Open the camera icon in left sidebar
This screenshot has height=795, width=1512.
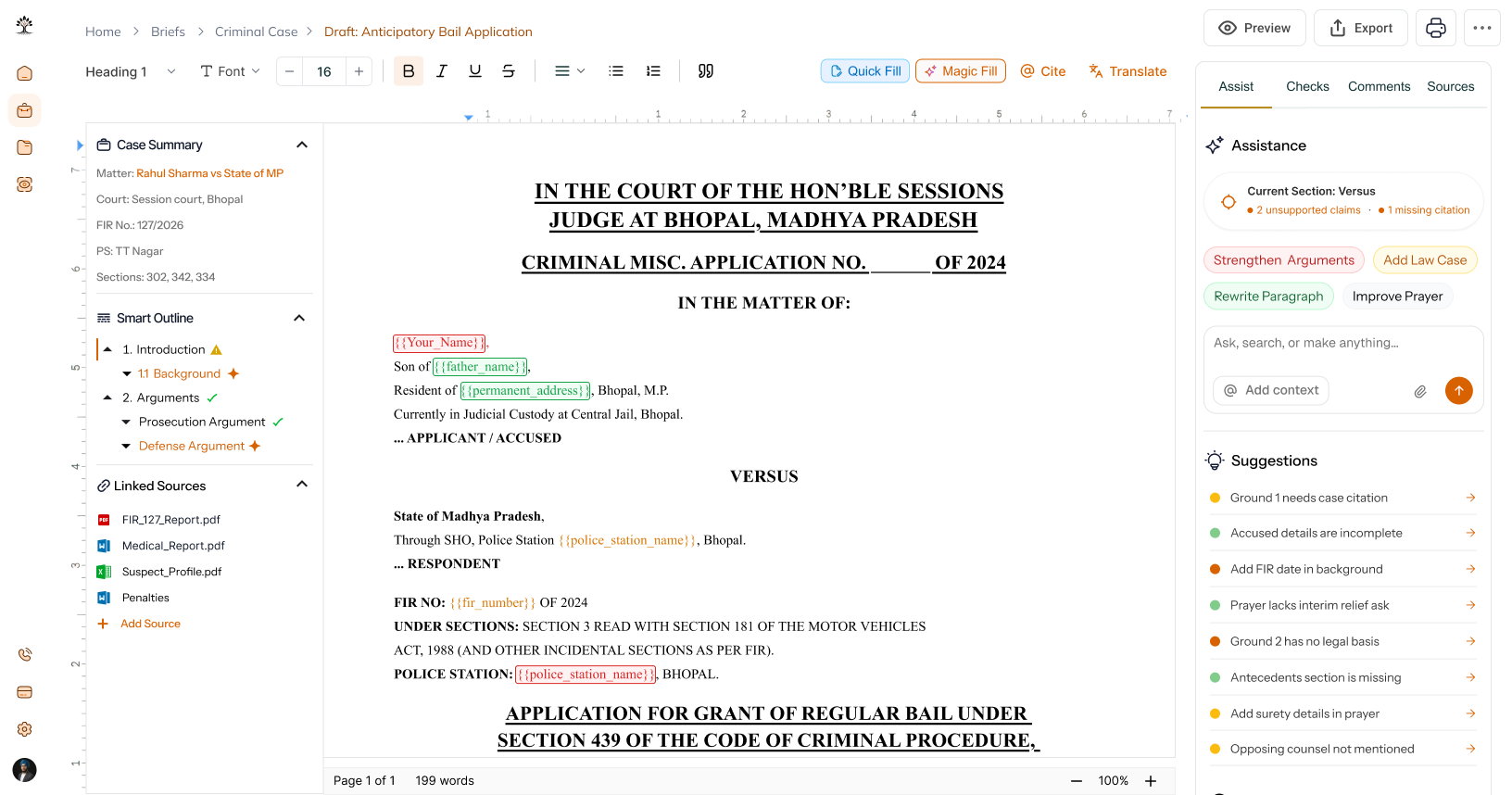coord(25,184)
